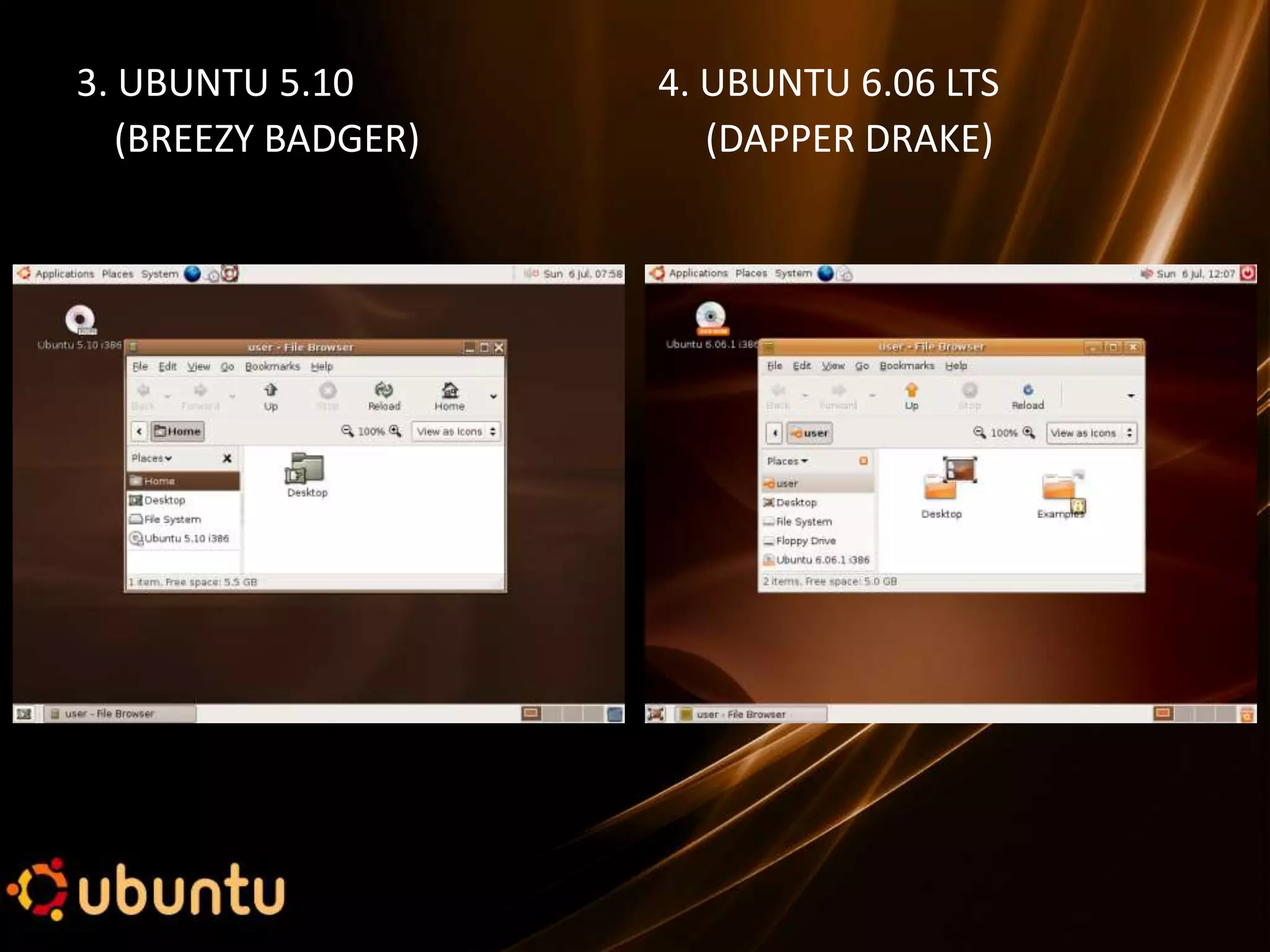Viewport: 1270px width, 952px height.
Task: Click orange trash icon in Ubuntu 6.06 bottom panel
Action: click(x=1247, y=715)
